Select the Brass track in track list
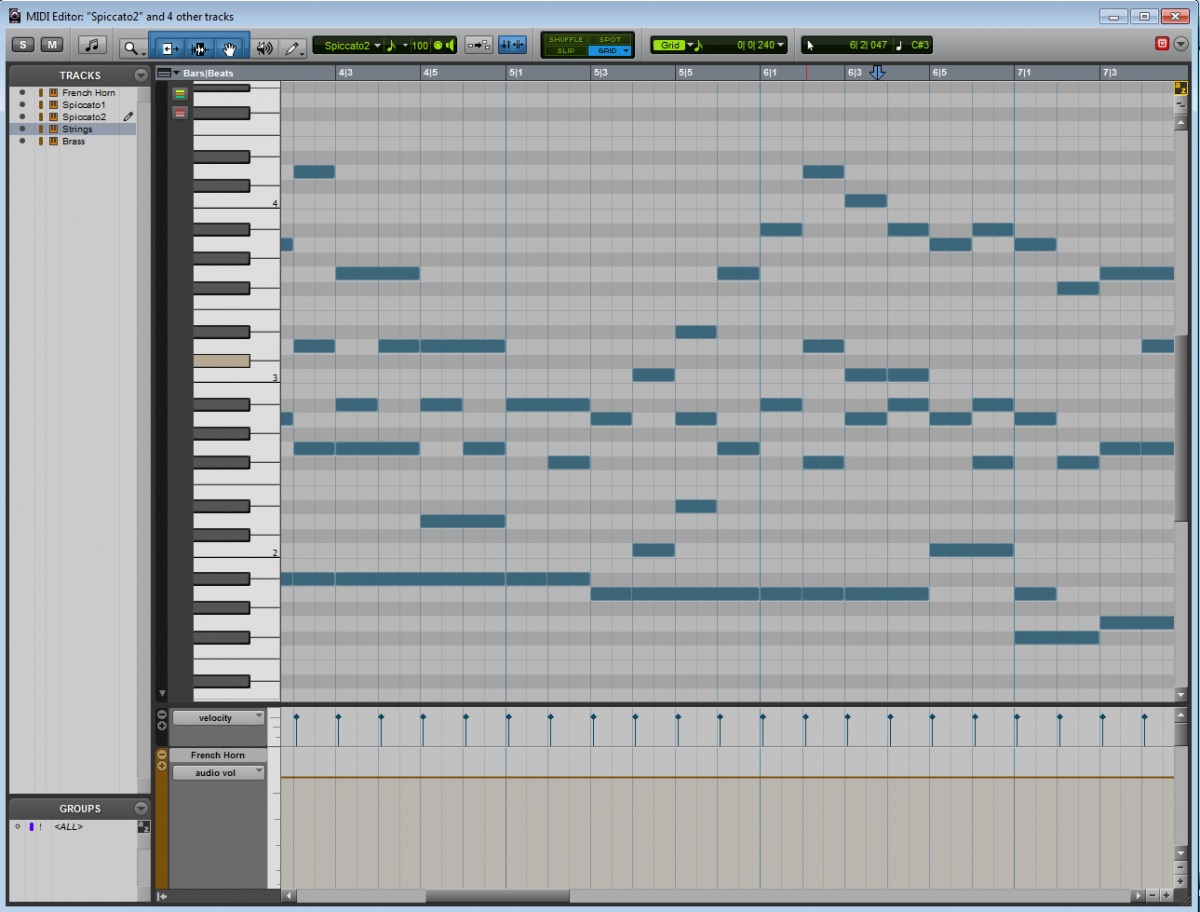 pos(74,141)
